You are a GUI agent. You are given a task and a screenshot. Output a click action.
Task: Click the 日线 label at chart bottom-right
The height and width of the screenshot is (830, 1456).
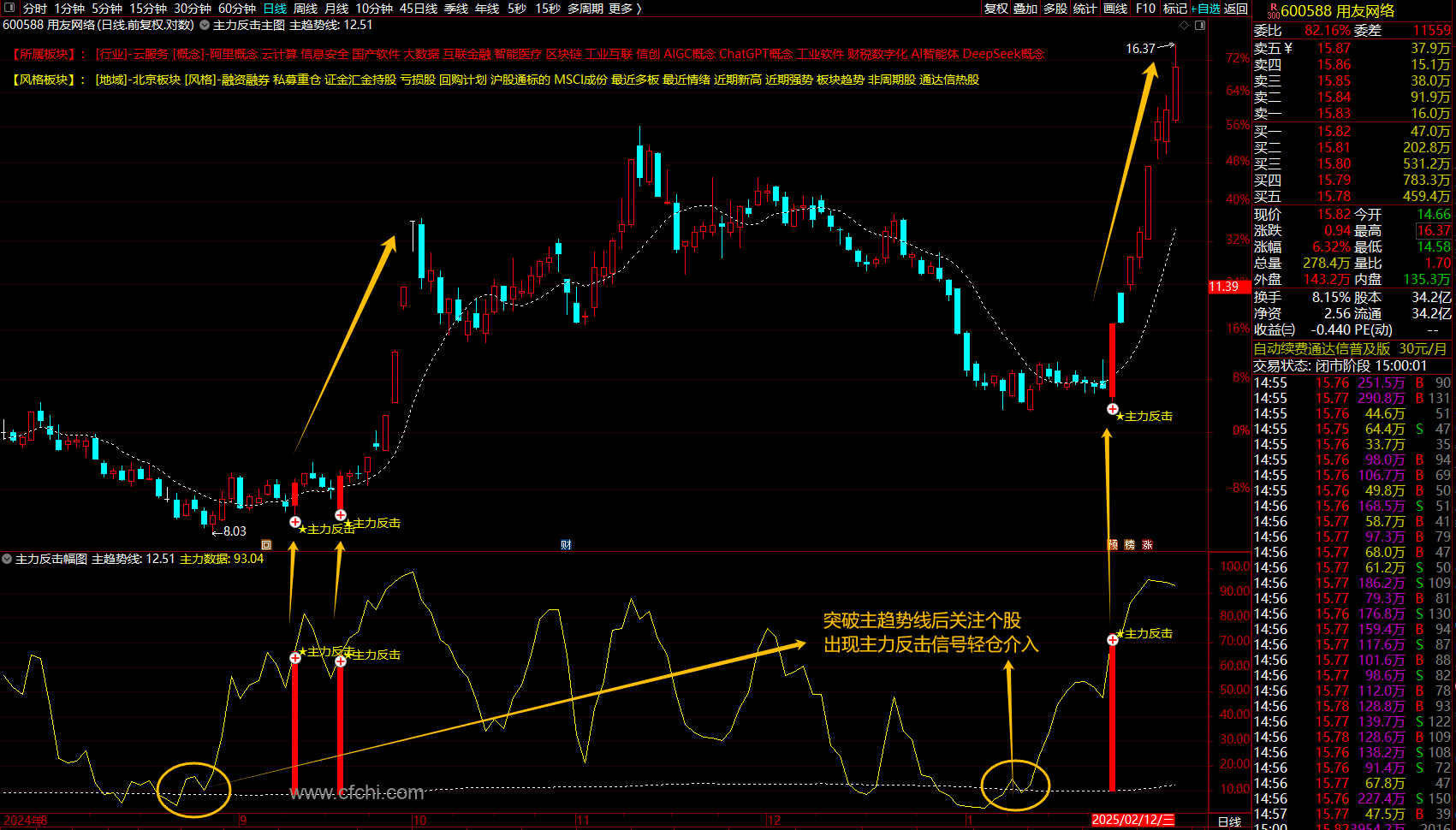point(1229,821)
